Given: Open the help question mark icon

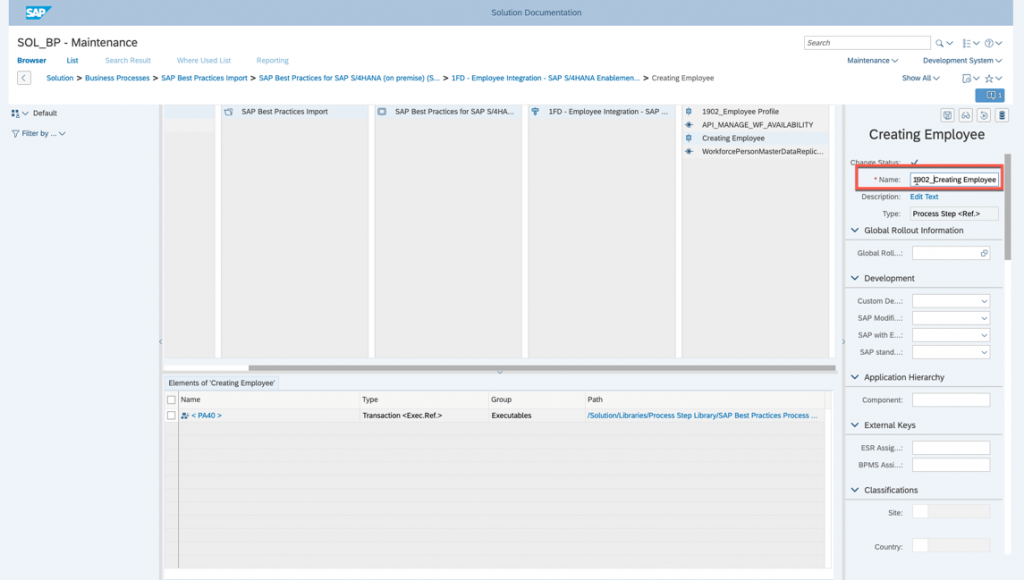Looking at the screenshot, I should 989,43.
